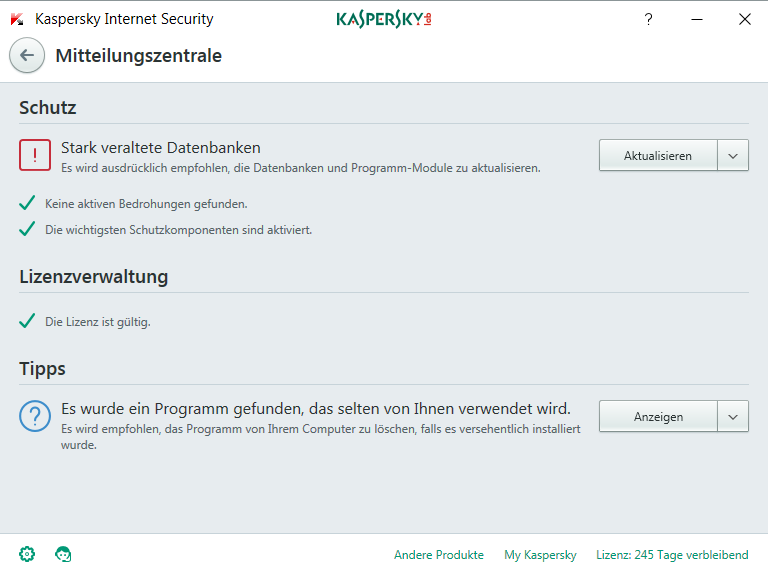Open the Andere Produkte link

(439, 555)
